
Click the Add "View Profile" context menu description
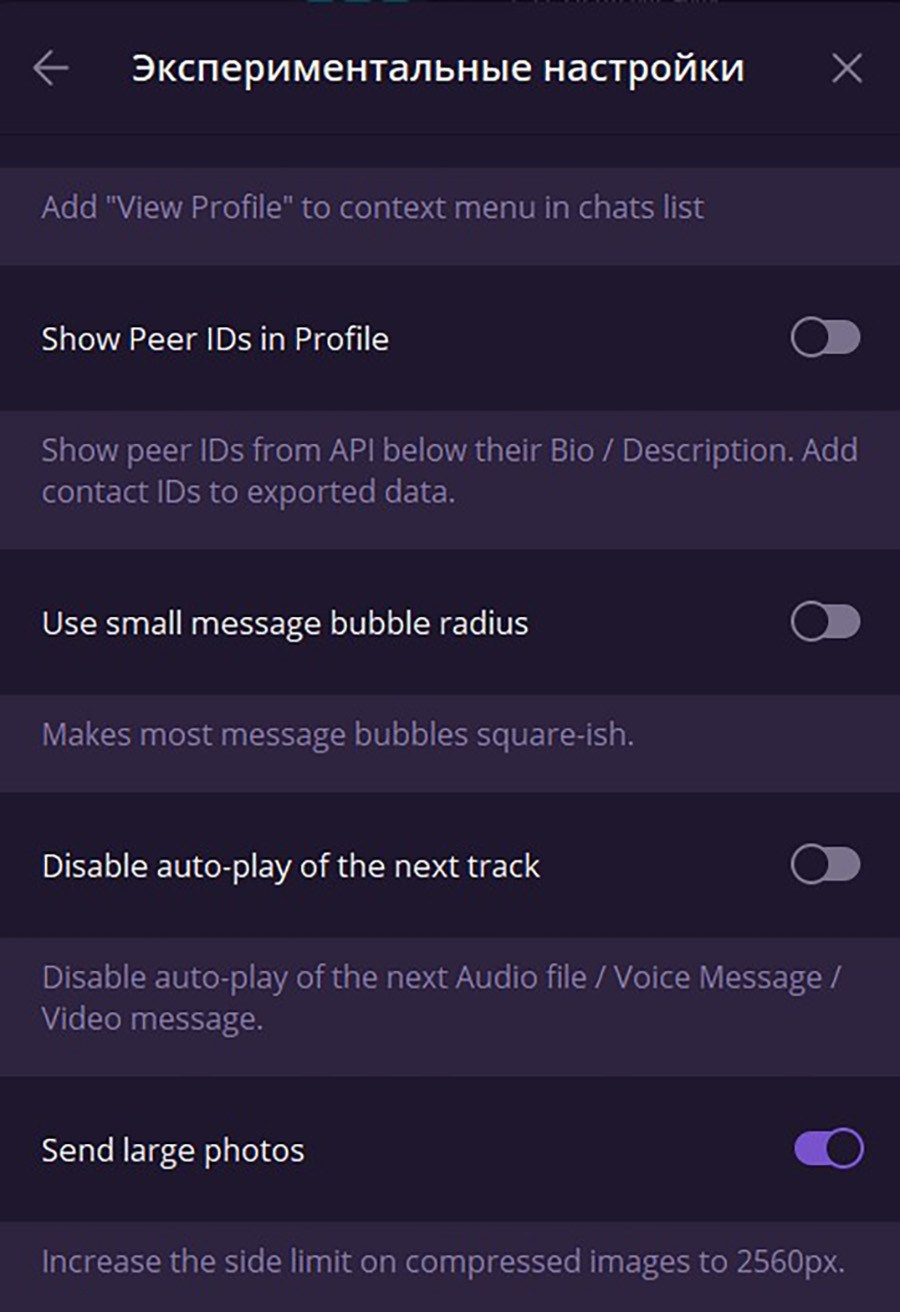point(372,208)
